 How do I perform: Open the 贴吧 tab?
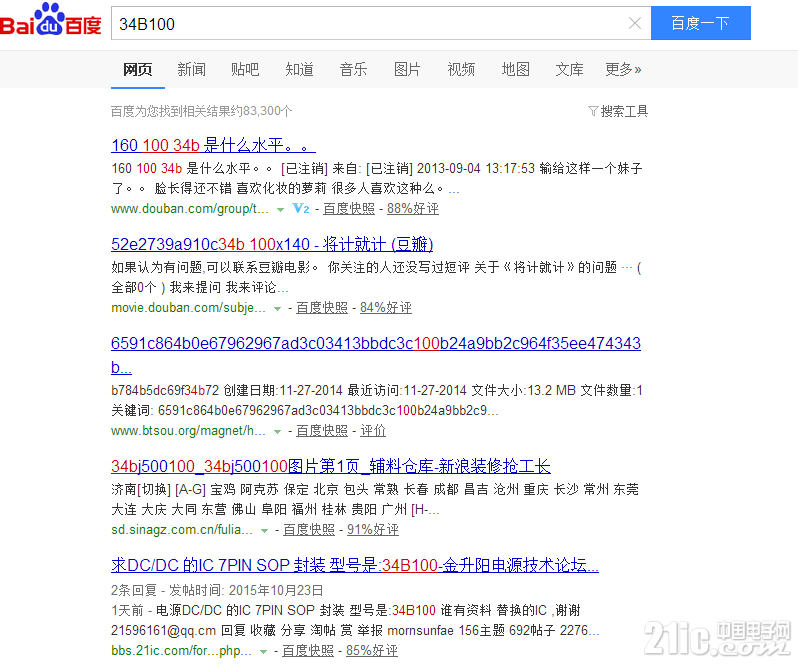pyautogui.click(x=245, y=69)
